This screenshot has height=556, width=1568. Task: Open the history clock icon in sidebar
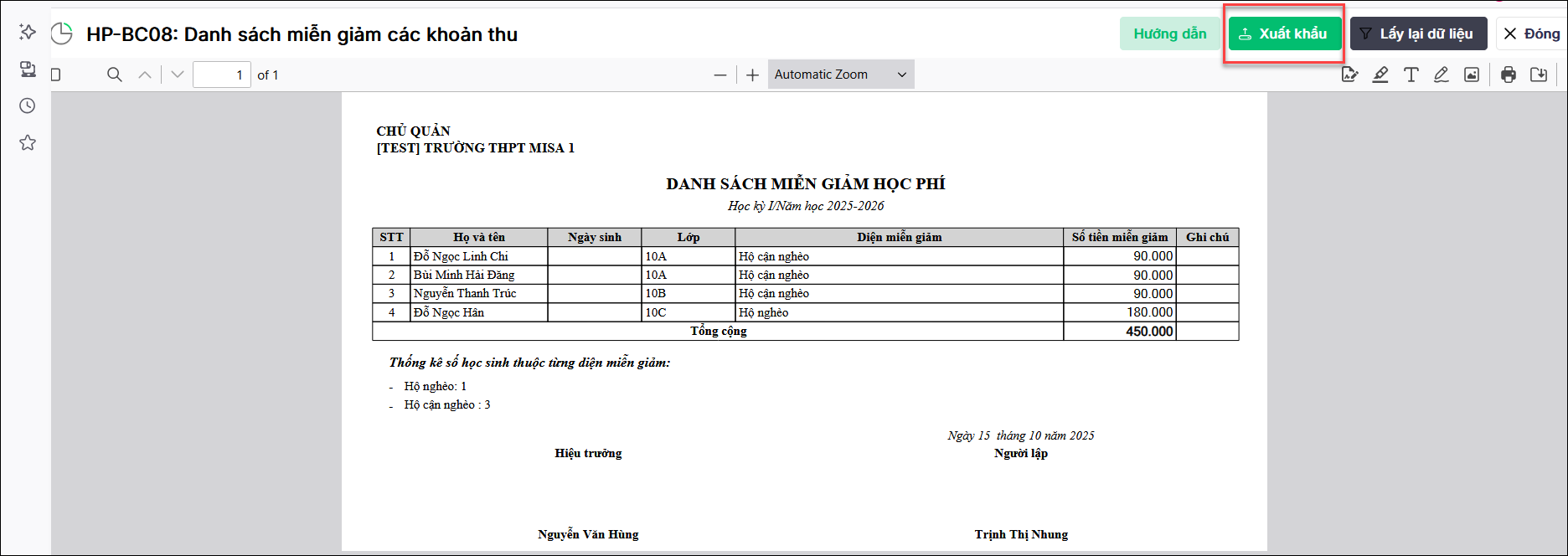pyautogui.click(x=28, y=106)
